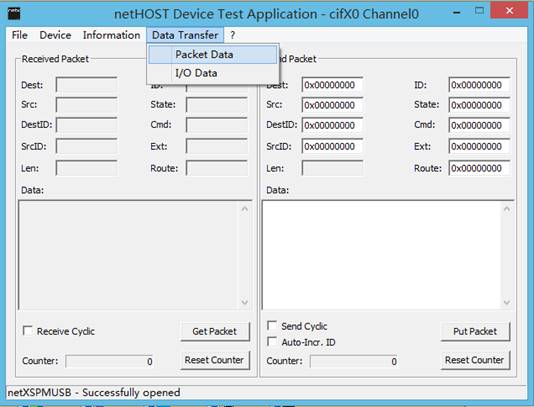
Task: Click the Received Packet Dest field
Action: pyautogui.click(x=87, y=85)
